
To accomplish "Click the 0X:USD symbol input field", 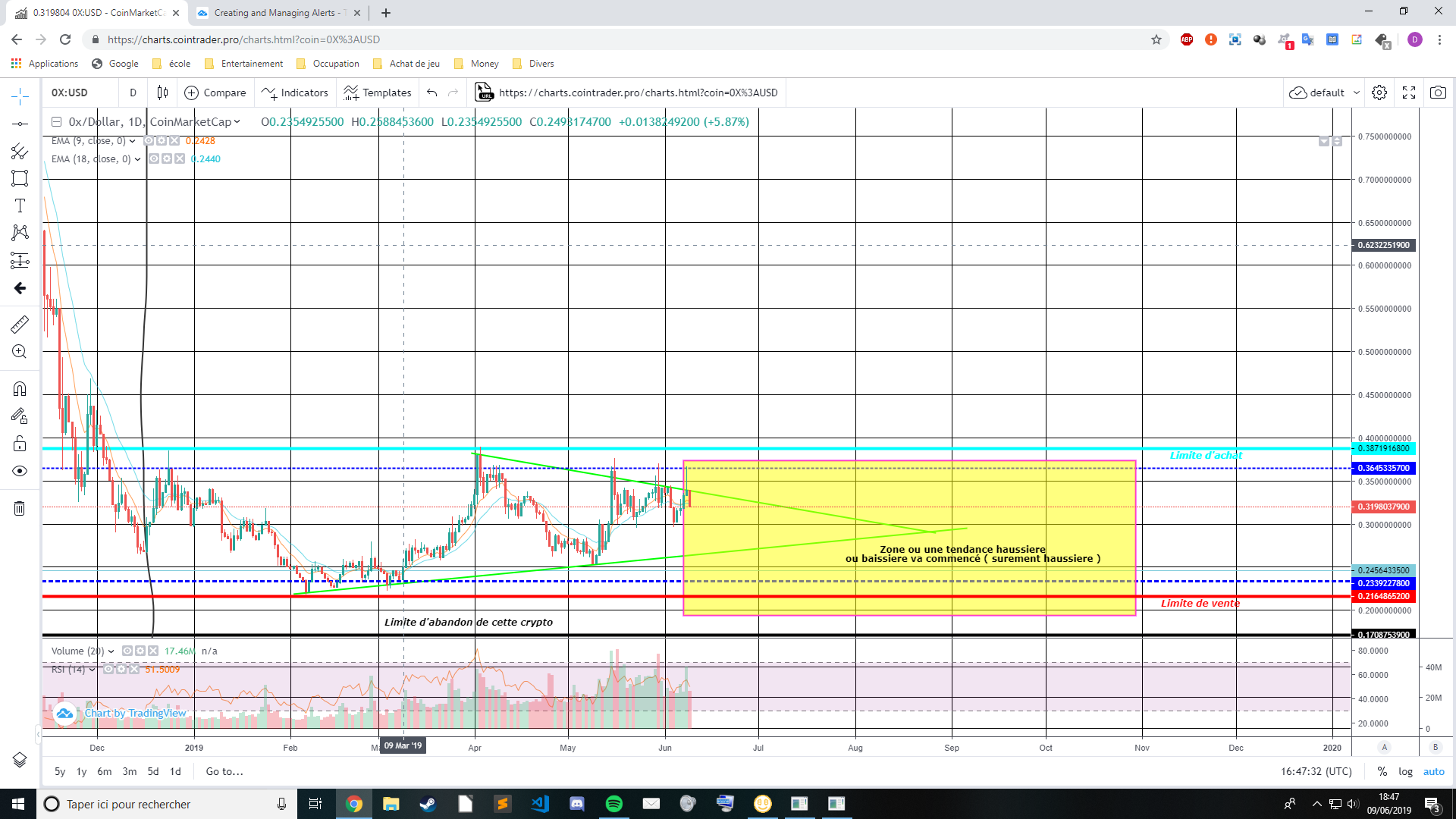I will pos(70,93).
